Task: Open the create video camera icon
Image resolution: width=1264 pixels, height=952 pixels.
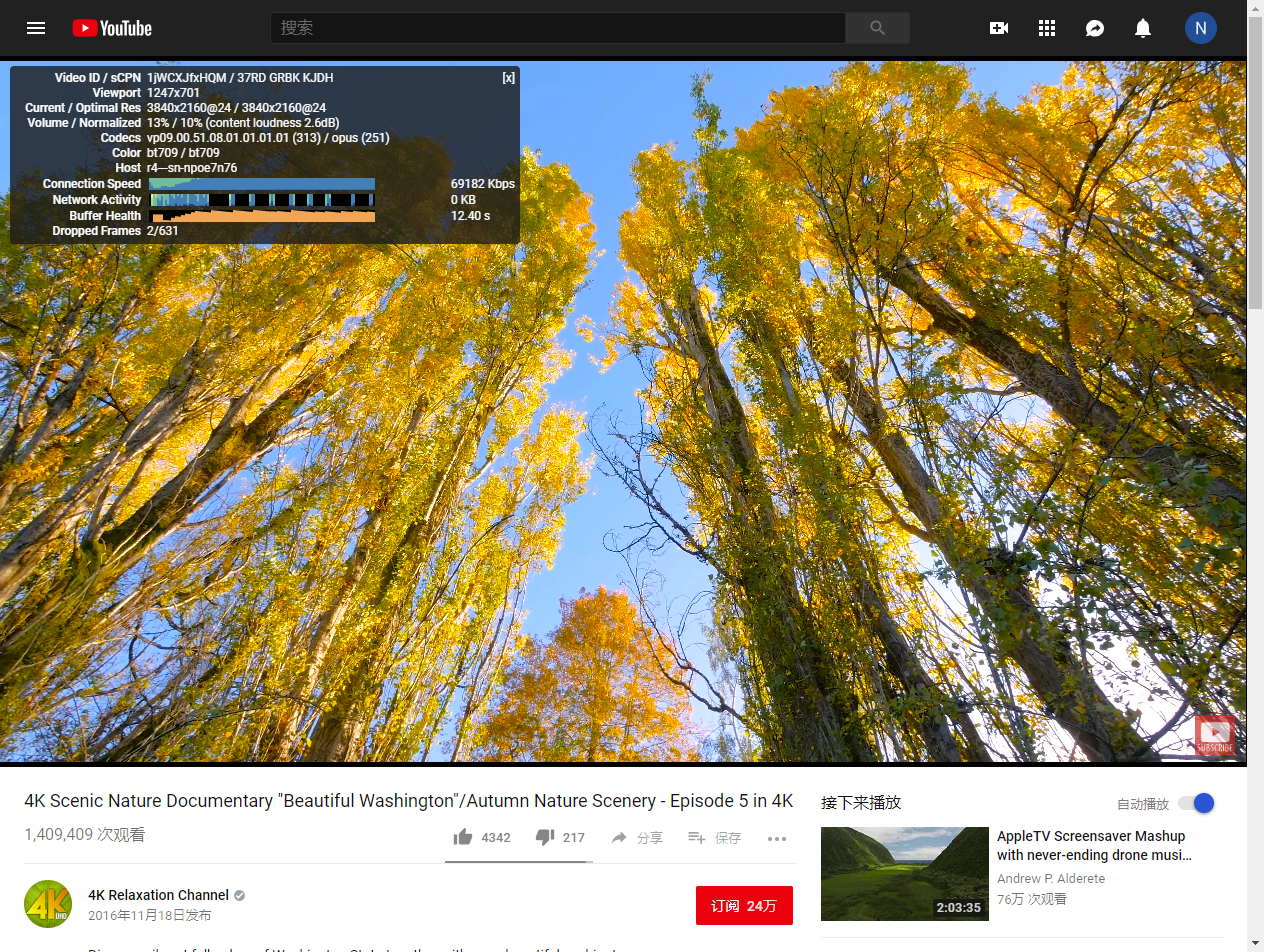Action: tap(998, 28)
